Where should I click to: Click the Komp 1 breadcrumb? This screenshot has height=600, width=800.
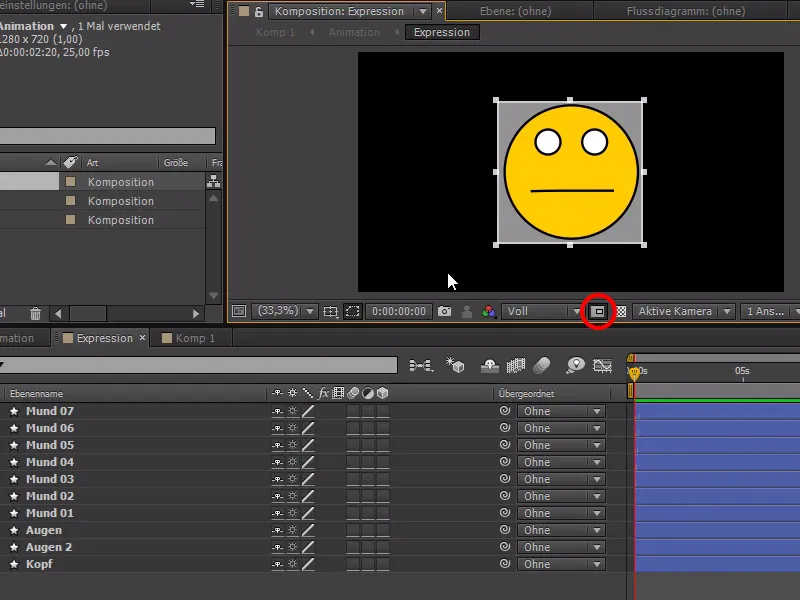click(276, 32)
